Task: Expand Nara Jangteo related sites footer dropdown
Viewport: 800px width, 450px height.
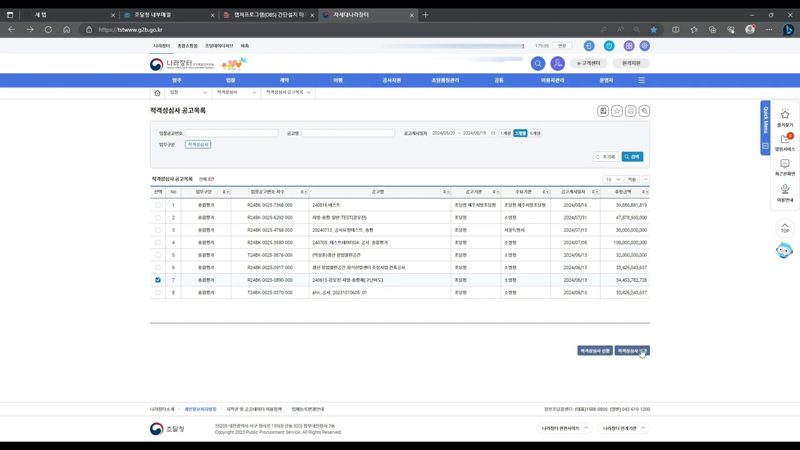Action: click(565, 428)
